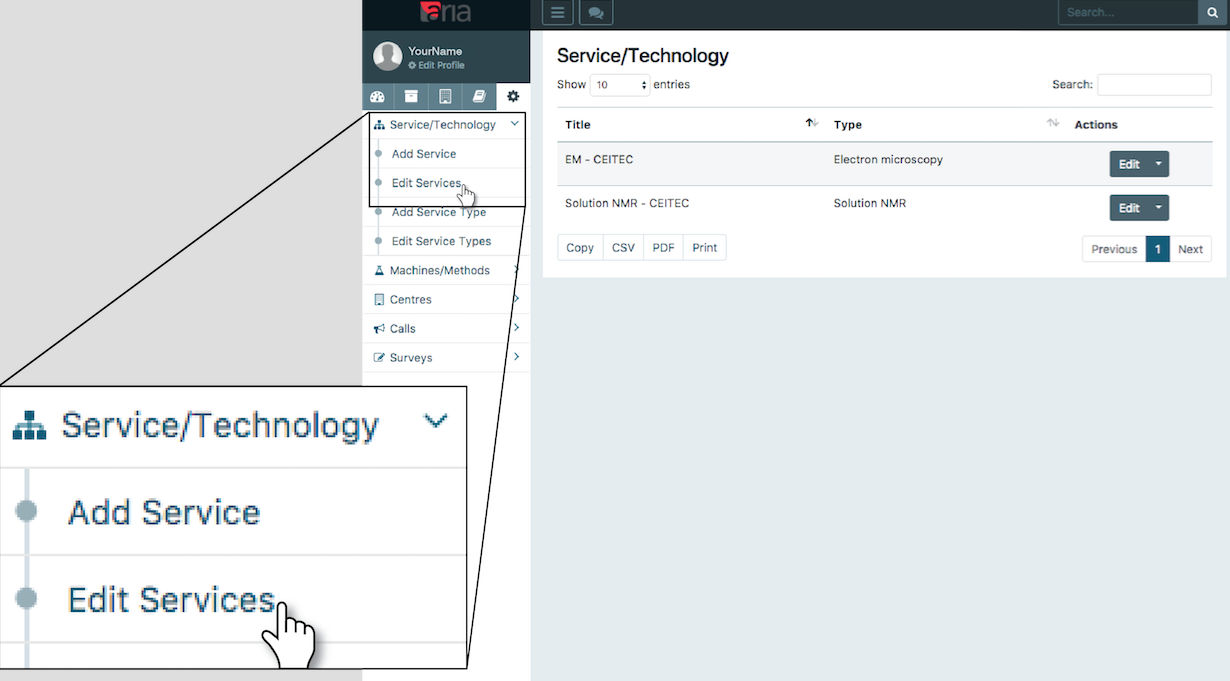The image size is (1230, 681).
Task: Open dropdown arrow beside Edit for EM - CEITEC
Action: click(x=1158, y=164)
